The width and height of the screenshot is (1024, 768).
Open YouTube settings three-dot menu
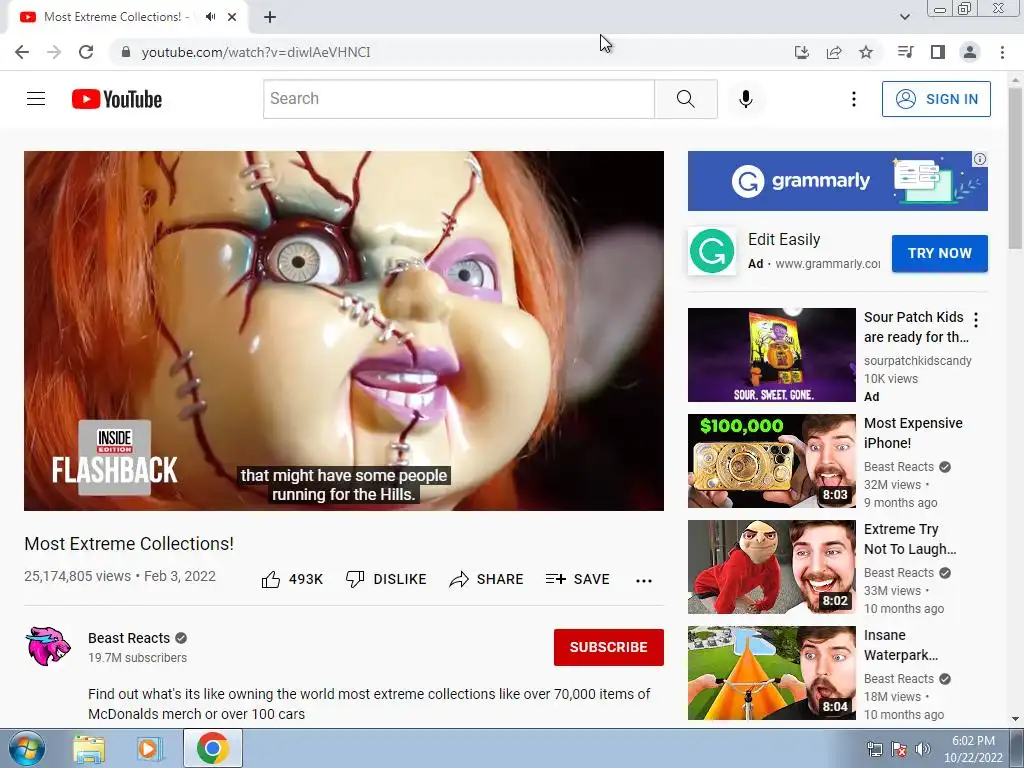pyautogui.click(x=854, y=99)
